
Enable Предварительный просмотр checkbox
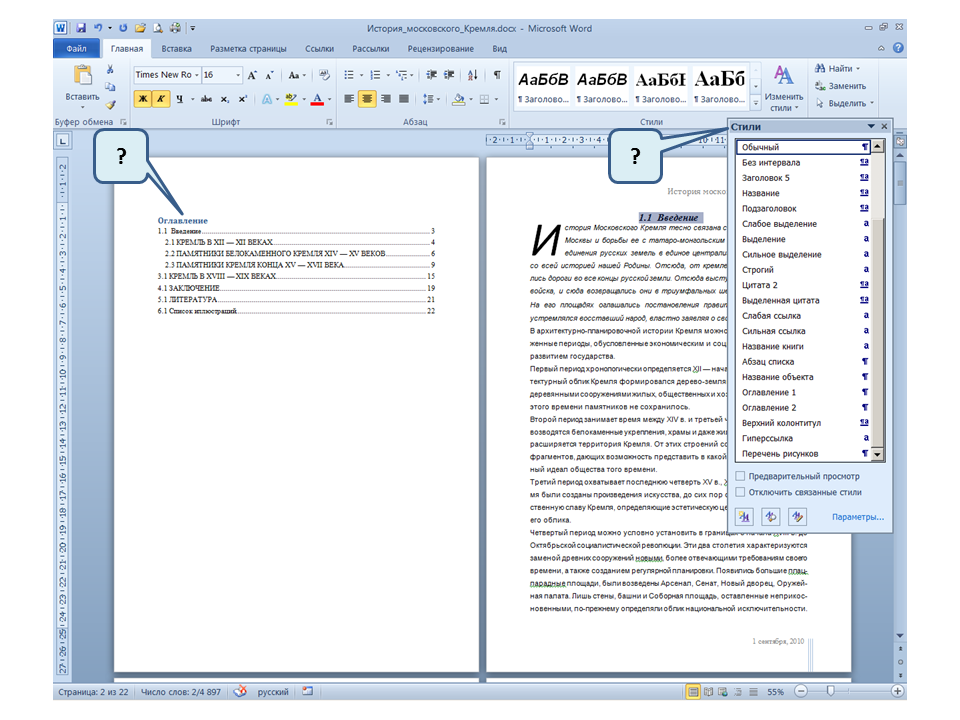tap(740, 476)
